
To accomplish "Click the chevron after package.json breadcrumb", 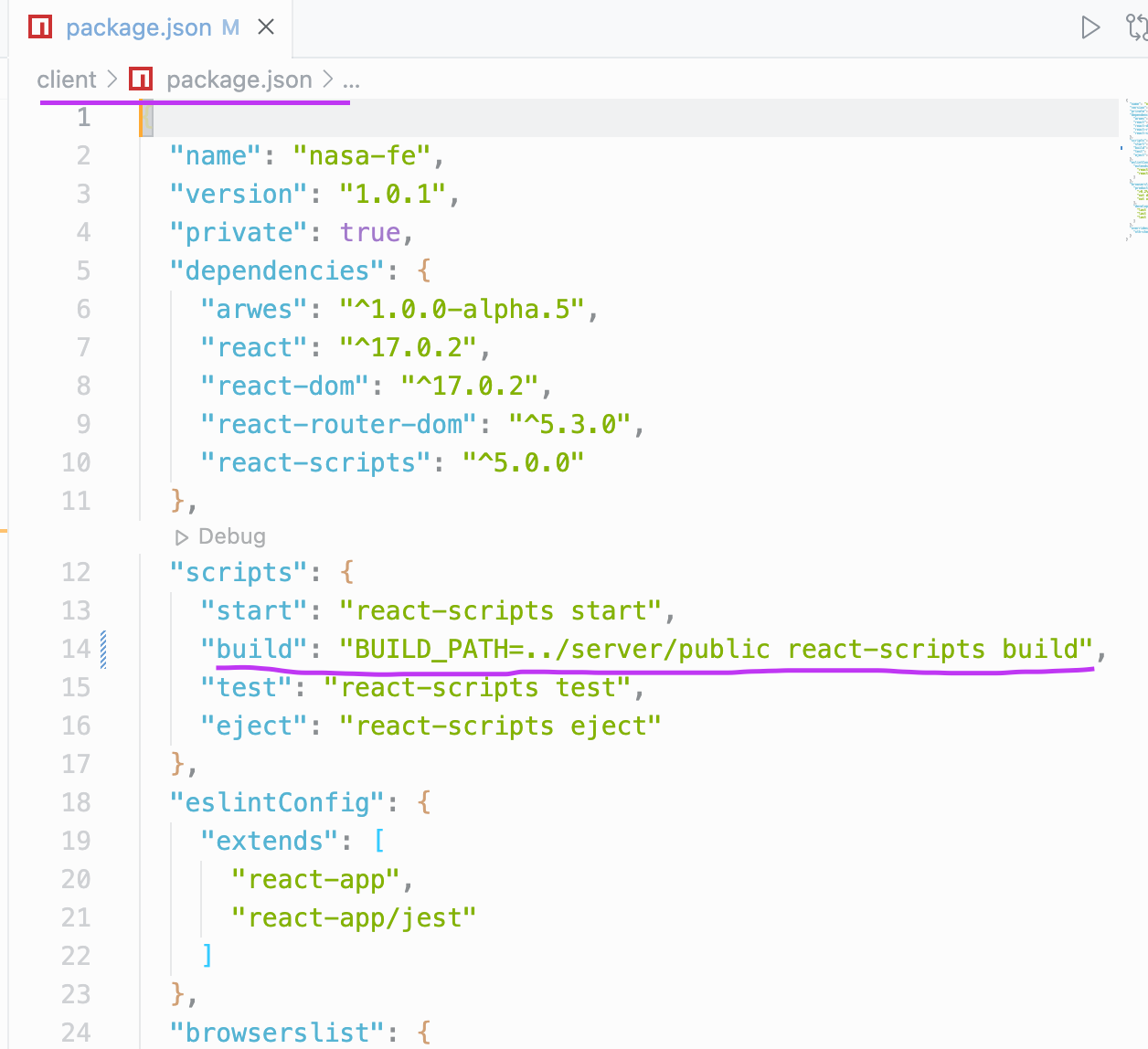I will (329, 80).
